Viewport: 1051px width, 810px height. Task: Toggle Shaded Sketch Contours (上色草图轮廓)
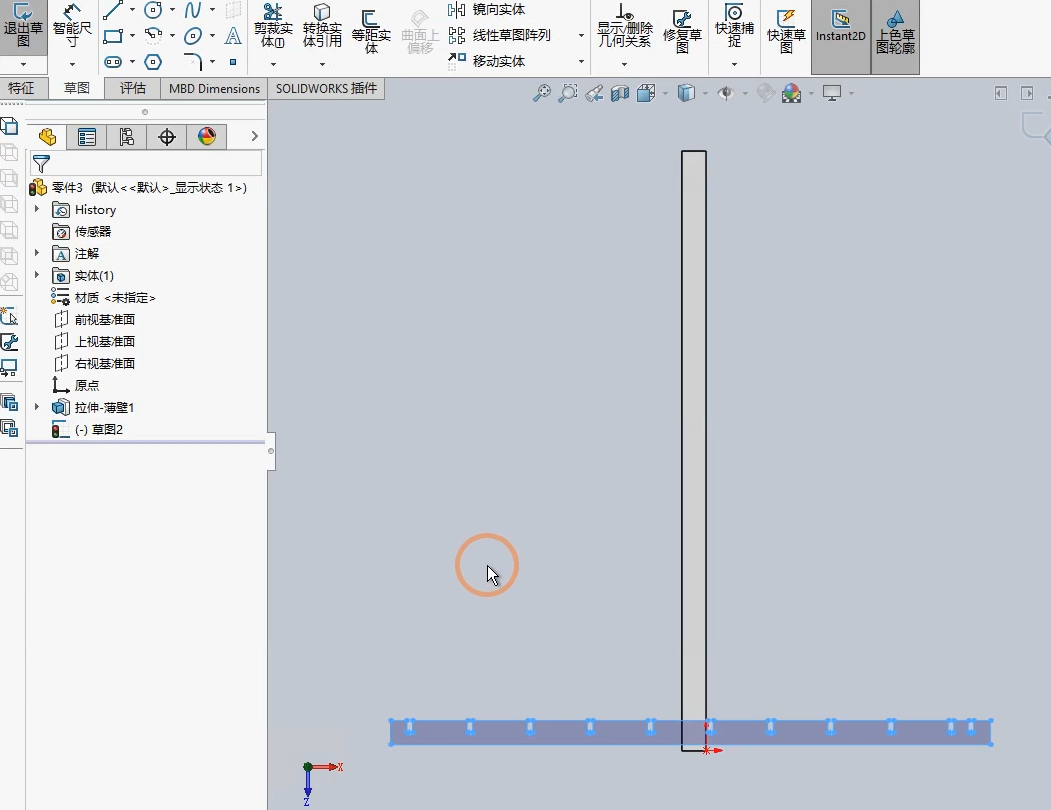click(x=895, y=34)
